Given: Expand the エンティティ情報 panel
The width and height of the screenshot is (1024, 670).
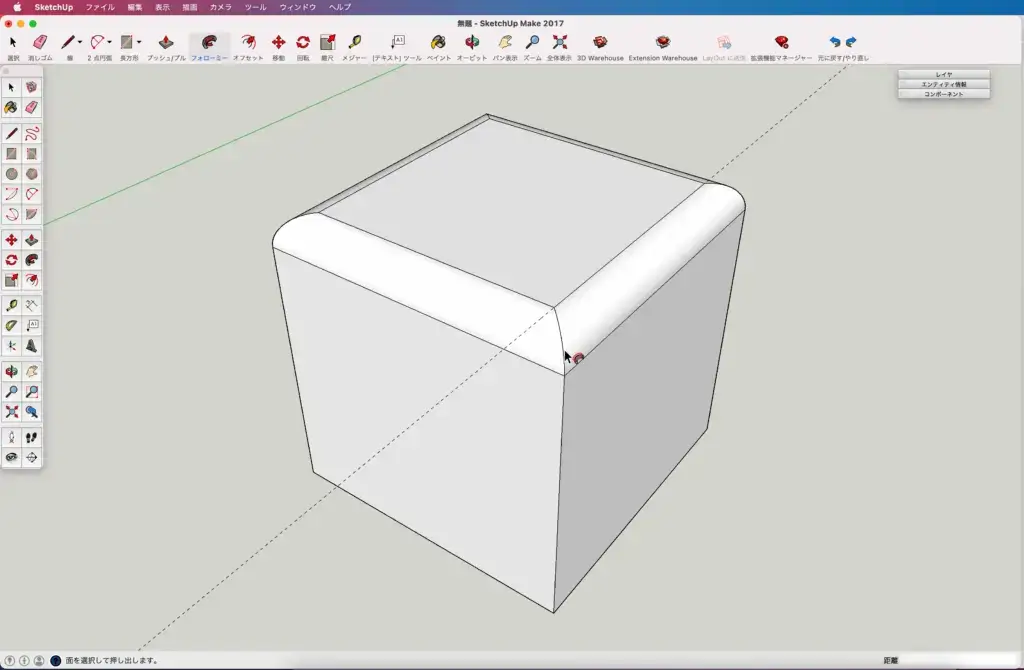Looking at the screenshot, I should [944, 84].
